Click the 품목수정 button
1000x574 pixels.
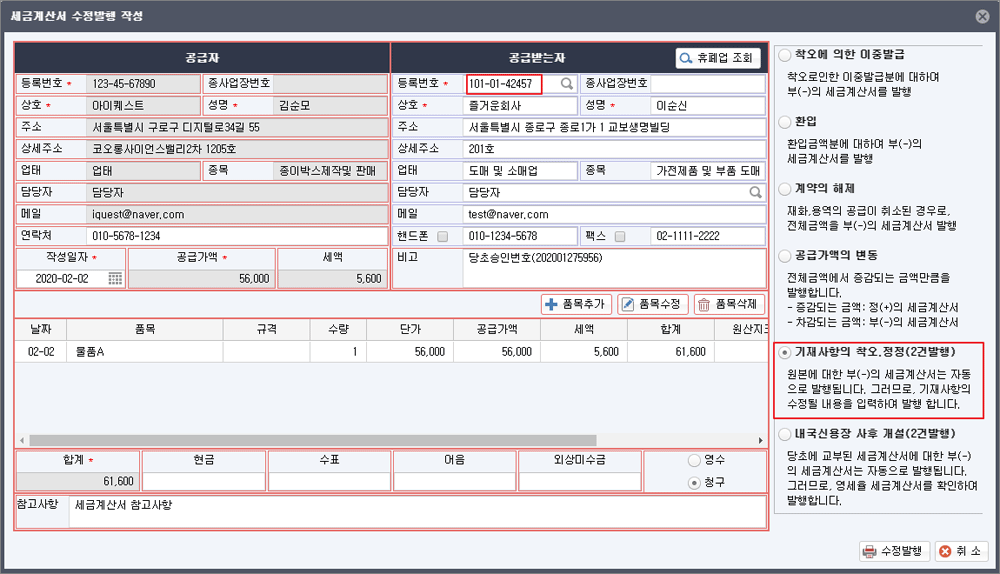point(652,304)
